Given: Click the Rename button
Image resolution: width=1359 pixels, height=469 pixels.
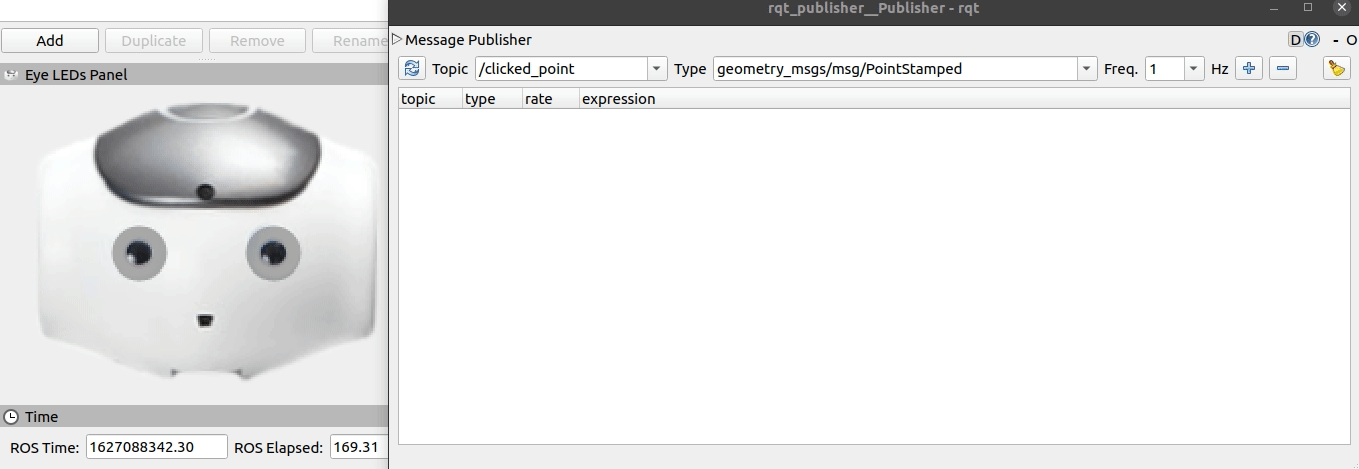Looking at the screenshot, I should [x=350, y=41].
